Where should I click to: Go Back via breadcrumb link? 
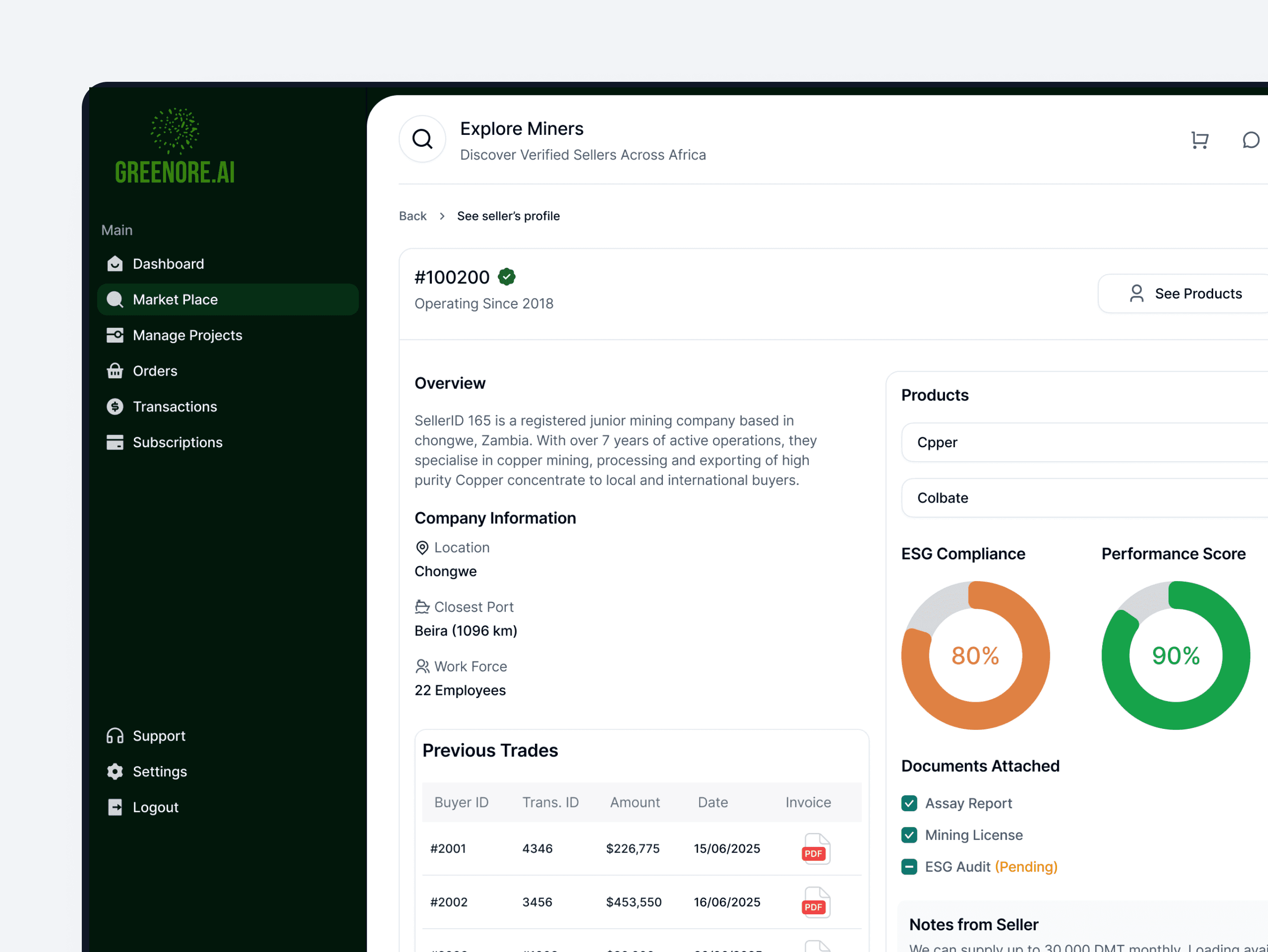[413, 216]
